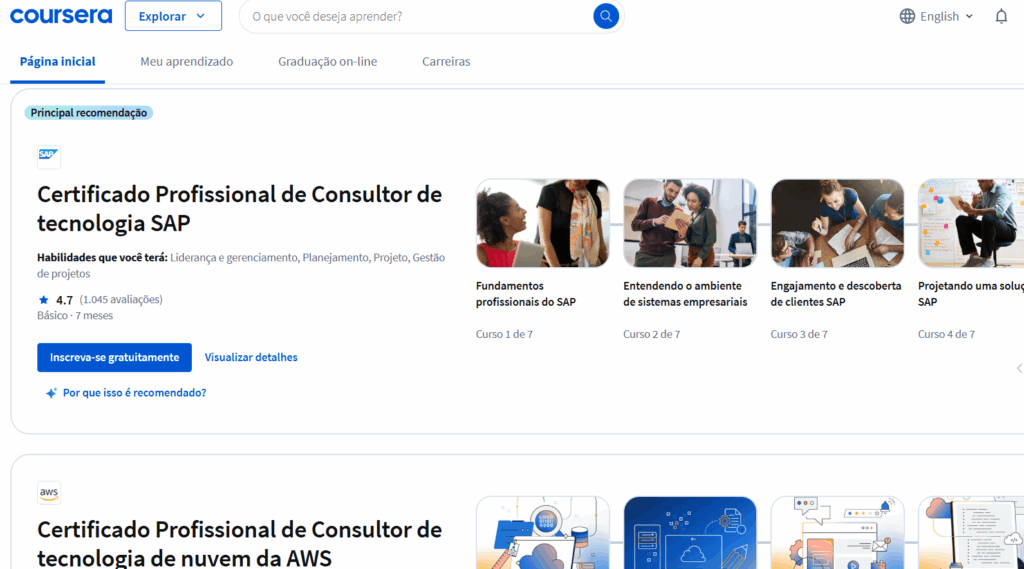Click Habilidades que você terá text

(x=102, y=257)
